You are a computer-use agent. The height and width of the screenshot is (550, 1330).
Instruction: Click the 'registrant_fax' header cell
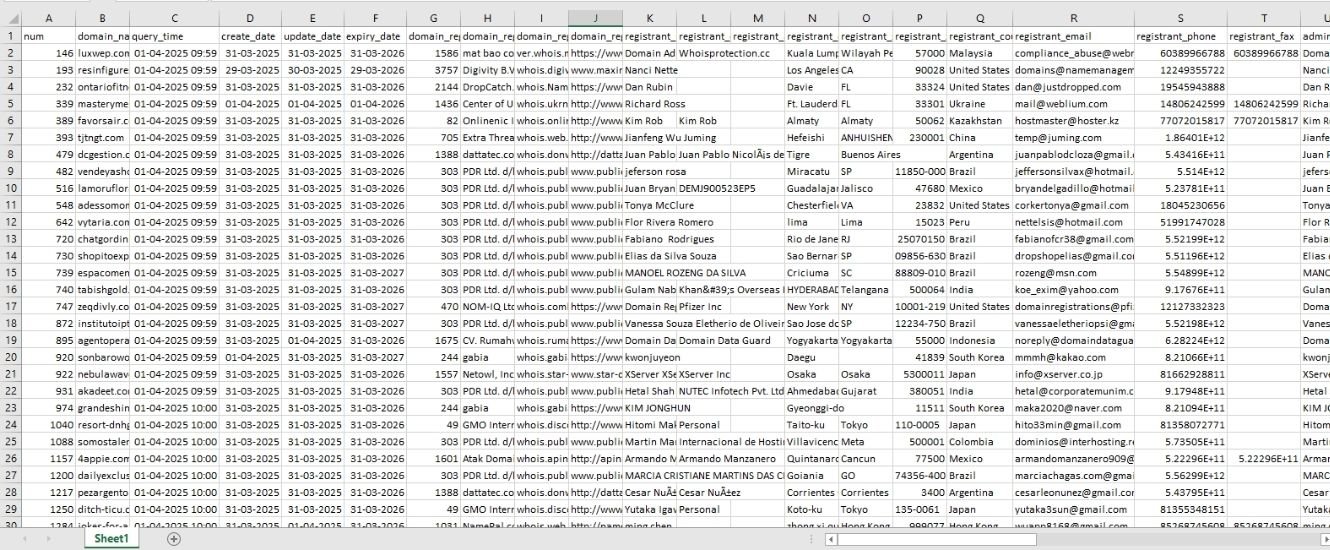[x=1263, y=35]
